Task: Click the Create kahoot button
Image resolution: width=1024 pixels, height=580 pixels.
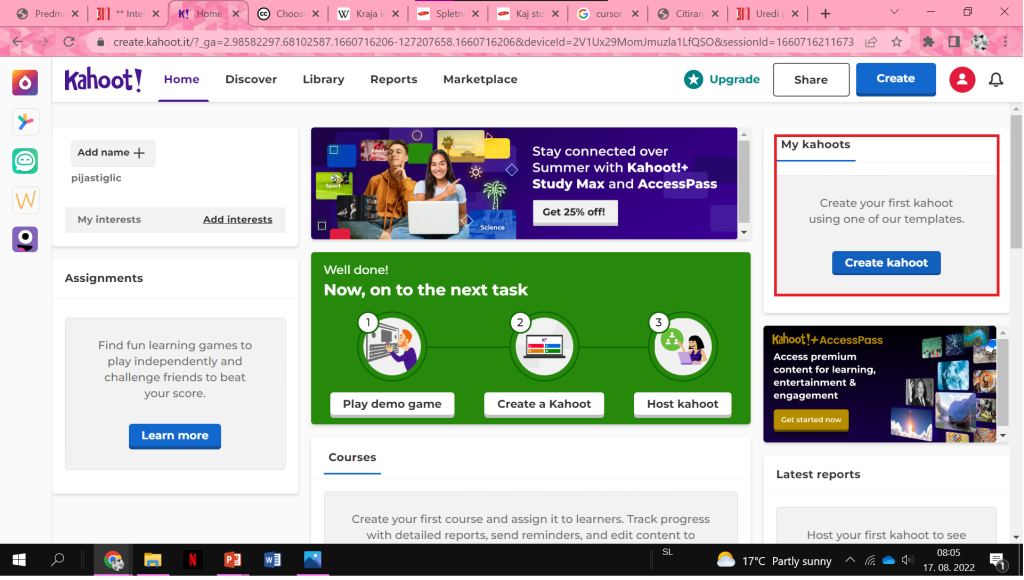Action: coord(886,263)
